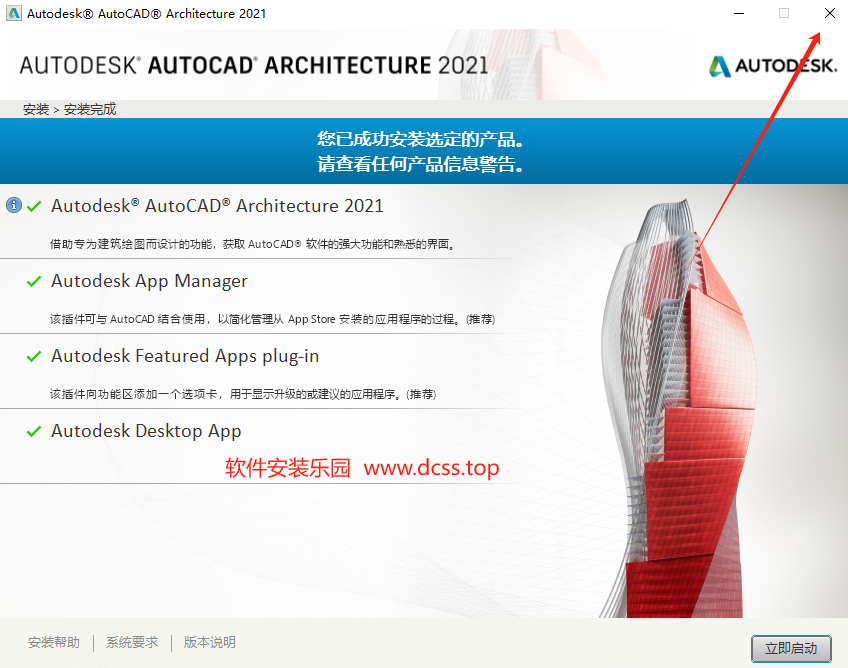
Task: Select the Autodesk Desktop App title
Action: click(146, 431)
